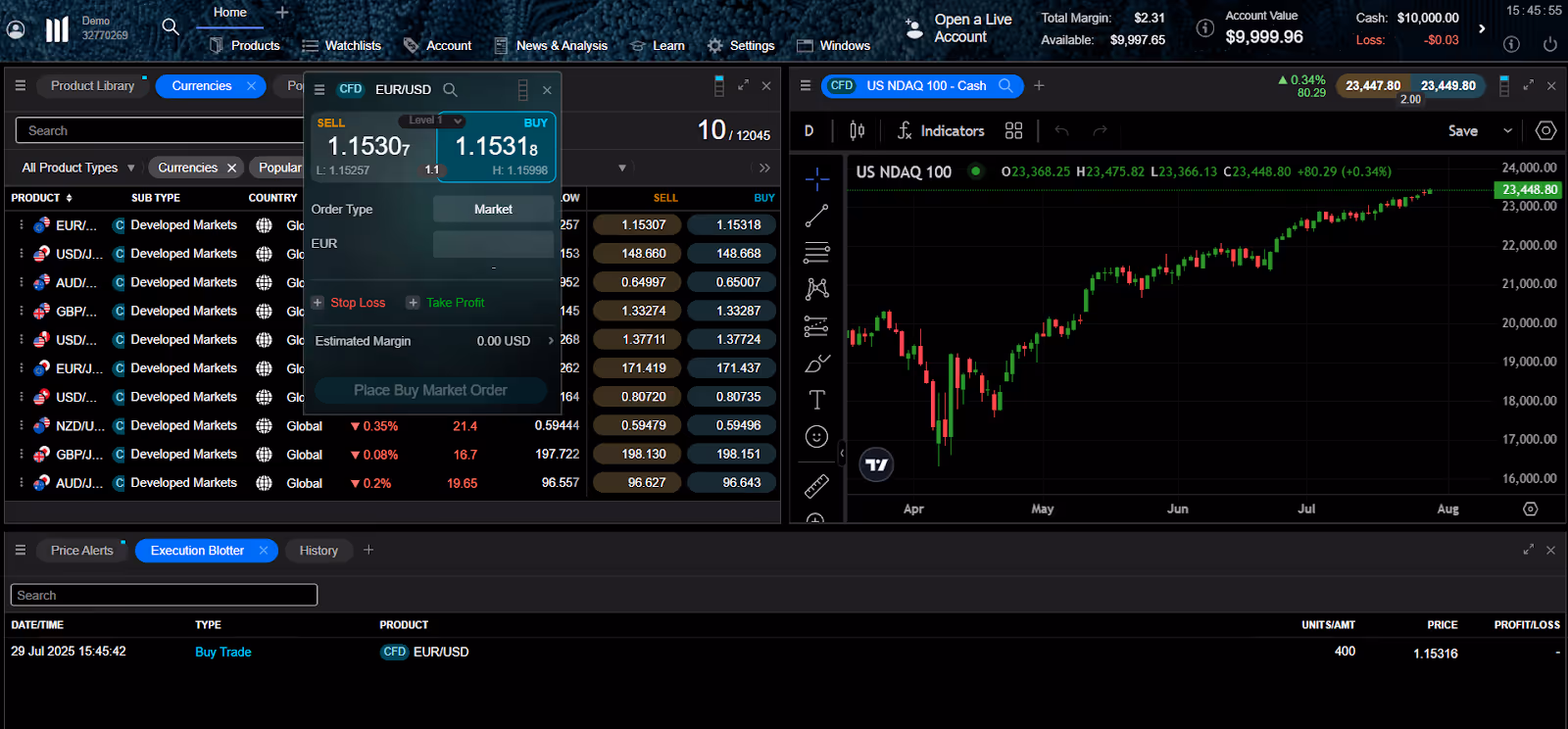1568x729 pixels.
Task: Expand the Estimated Margin details chevron
Action: point(551,341)
